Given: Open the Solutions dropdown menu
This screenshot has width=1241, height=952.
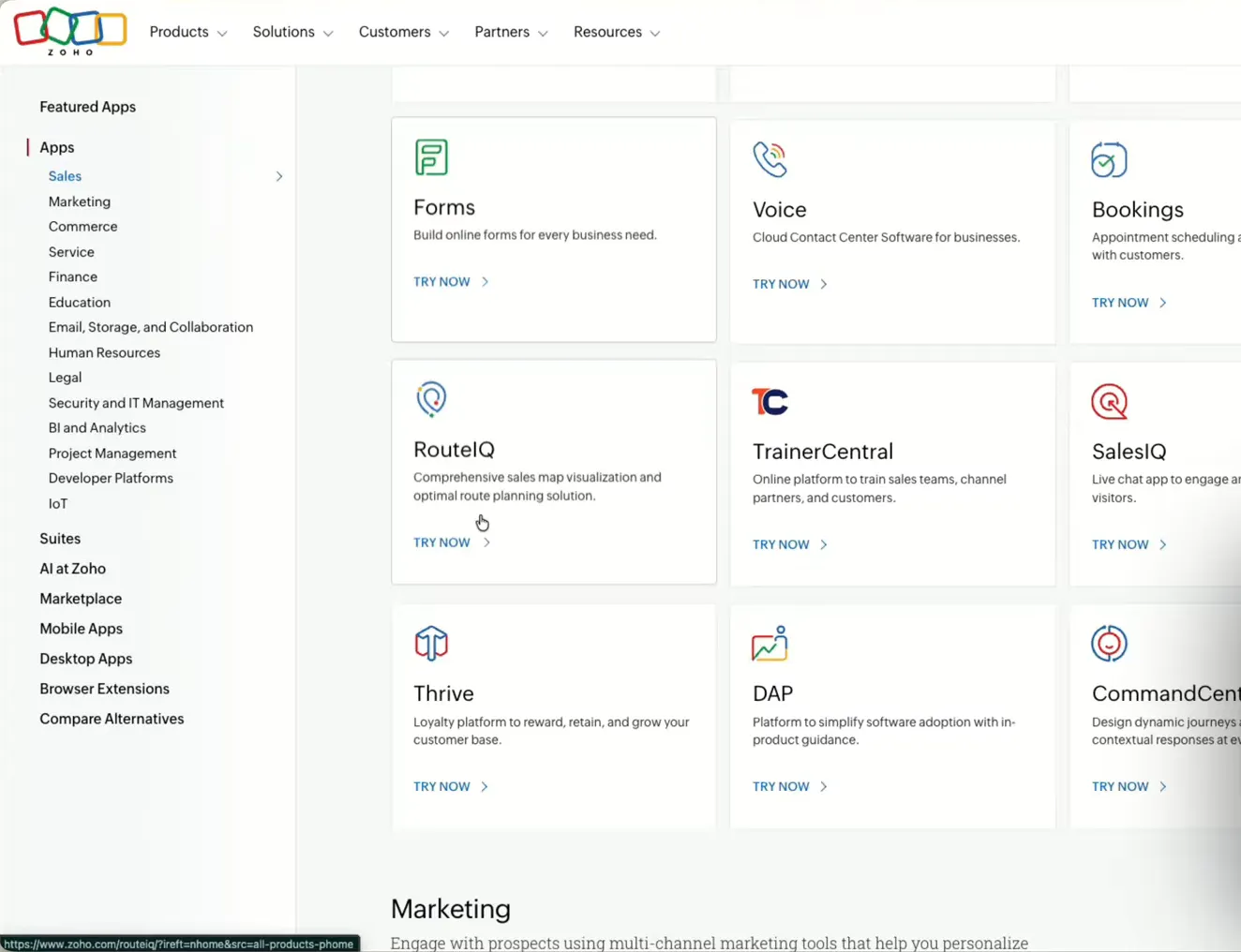Looking at the screenshot, I should (x=292, y=32).
